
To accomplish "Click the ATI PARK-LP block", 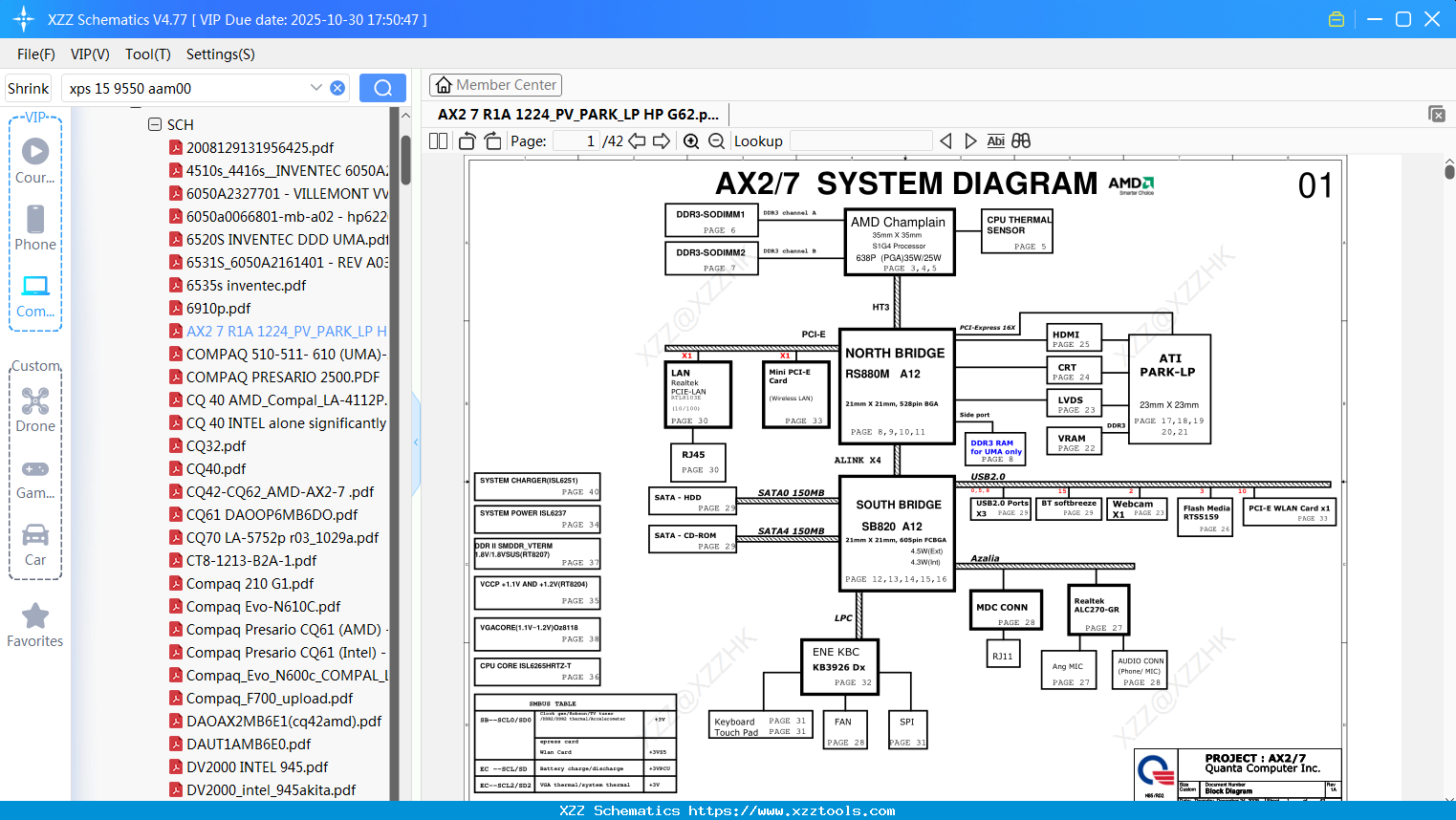I will [x=1169, y=387].
